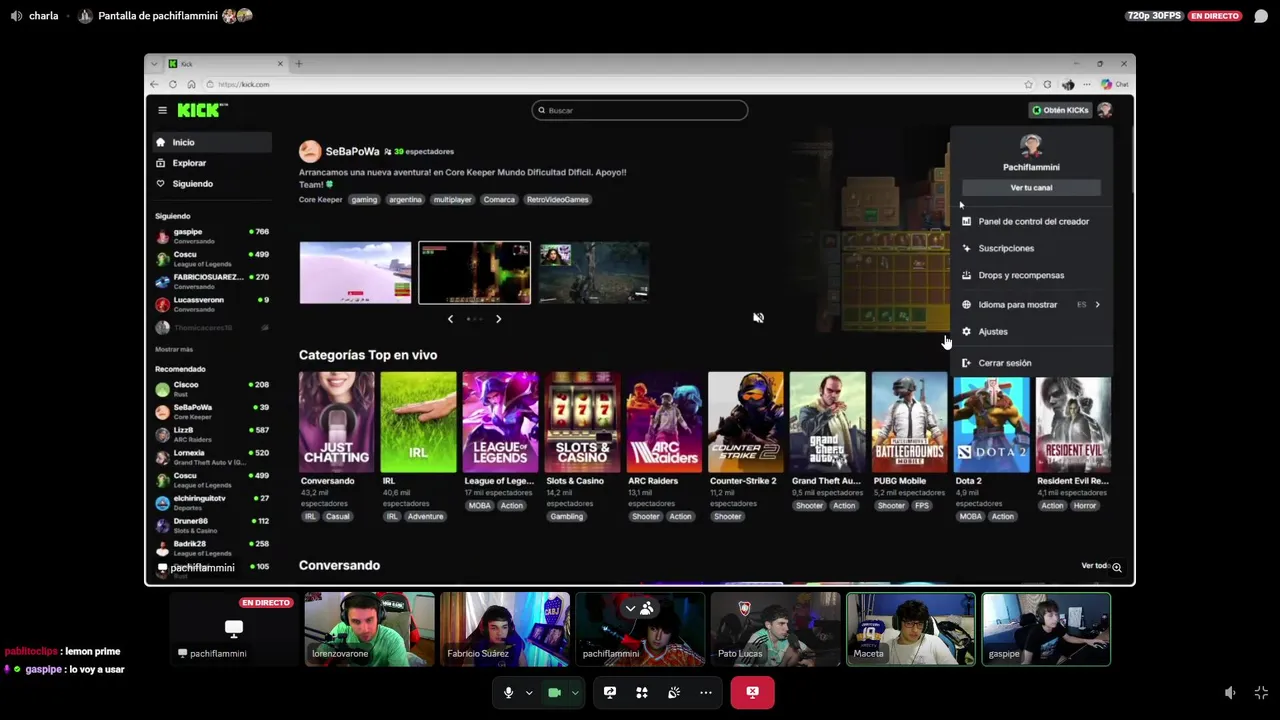The image size is (1280, 720).
Task: Open Slots & Casino category card
Action: coord(582,422)
